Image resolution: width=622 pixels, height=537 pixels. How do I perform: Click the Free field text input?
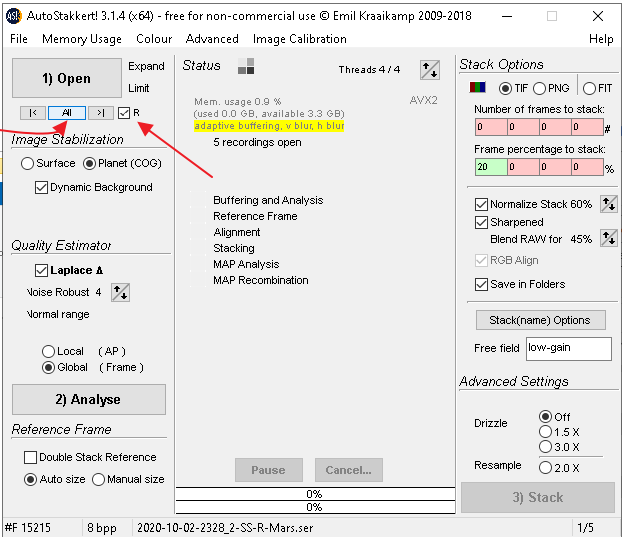click(568, 348)
